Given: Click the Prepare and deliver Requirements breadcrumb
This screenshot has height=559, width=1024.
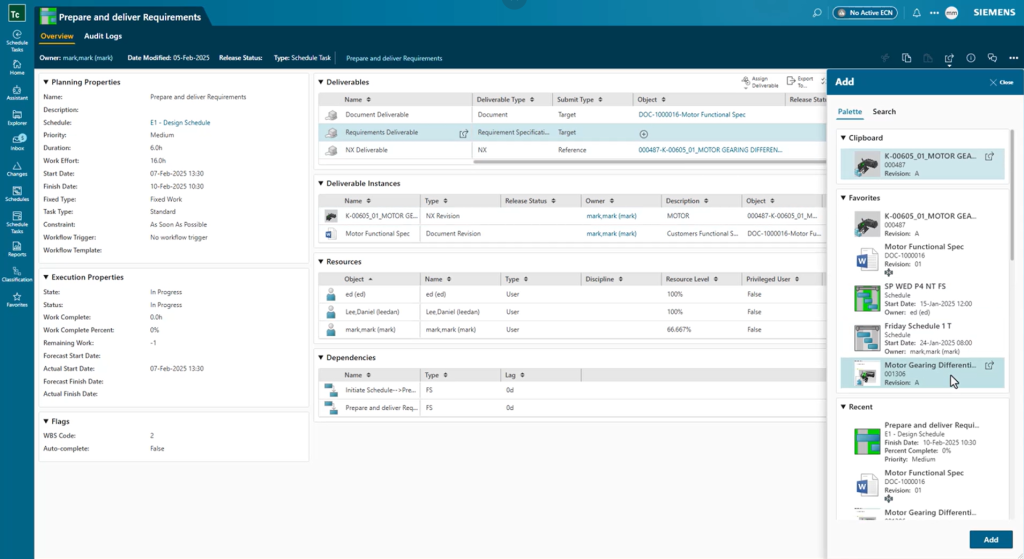Looking at the screenshot, I should 394,59.
